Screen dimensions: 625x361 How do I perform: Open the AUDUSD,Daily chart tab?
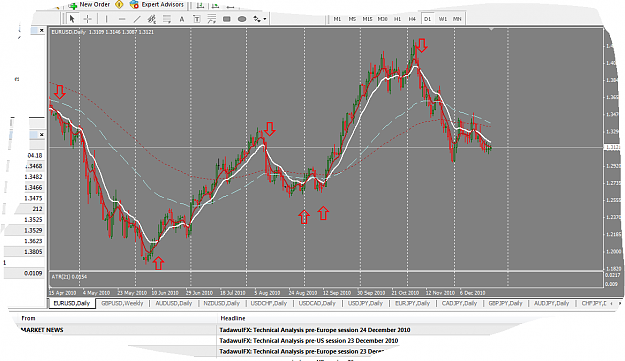pyautogui.click(x=174, y=303)
